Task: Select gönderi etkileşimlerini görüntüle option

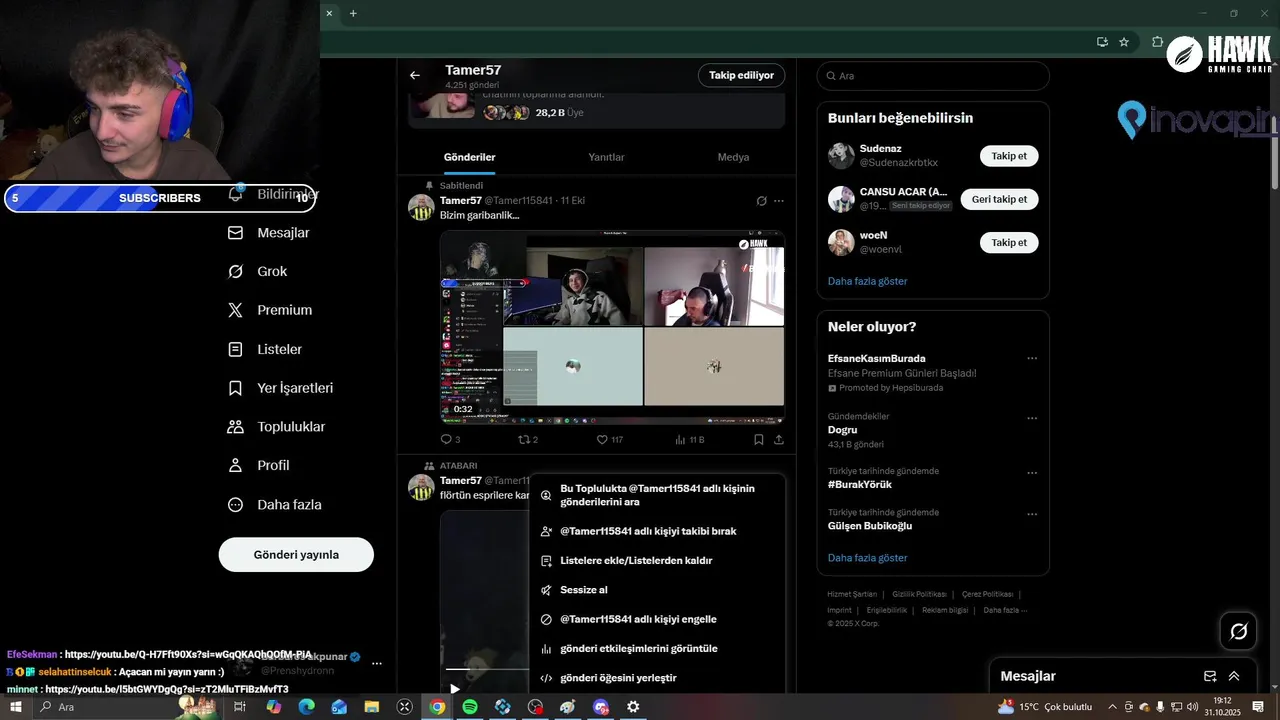Action: (x=657, y=649)
